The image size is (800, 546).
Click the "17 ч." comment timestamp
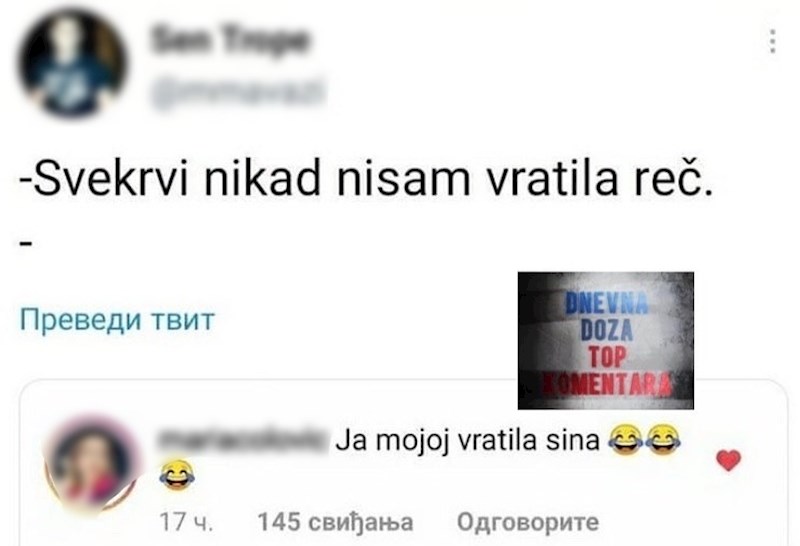[x=186, y=522]
